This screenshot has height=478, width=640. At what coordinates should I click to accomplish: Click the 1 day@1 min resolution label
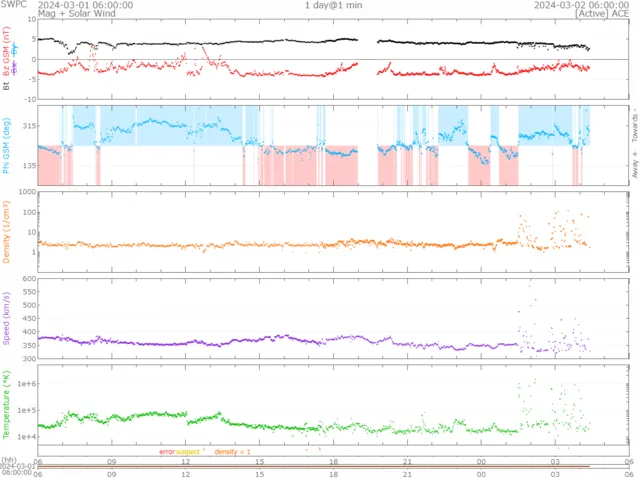[x=333, y=5]
